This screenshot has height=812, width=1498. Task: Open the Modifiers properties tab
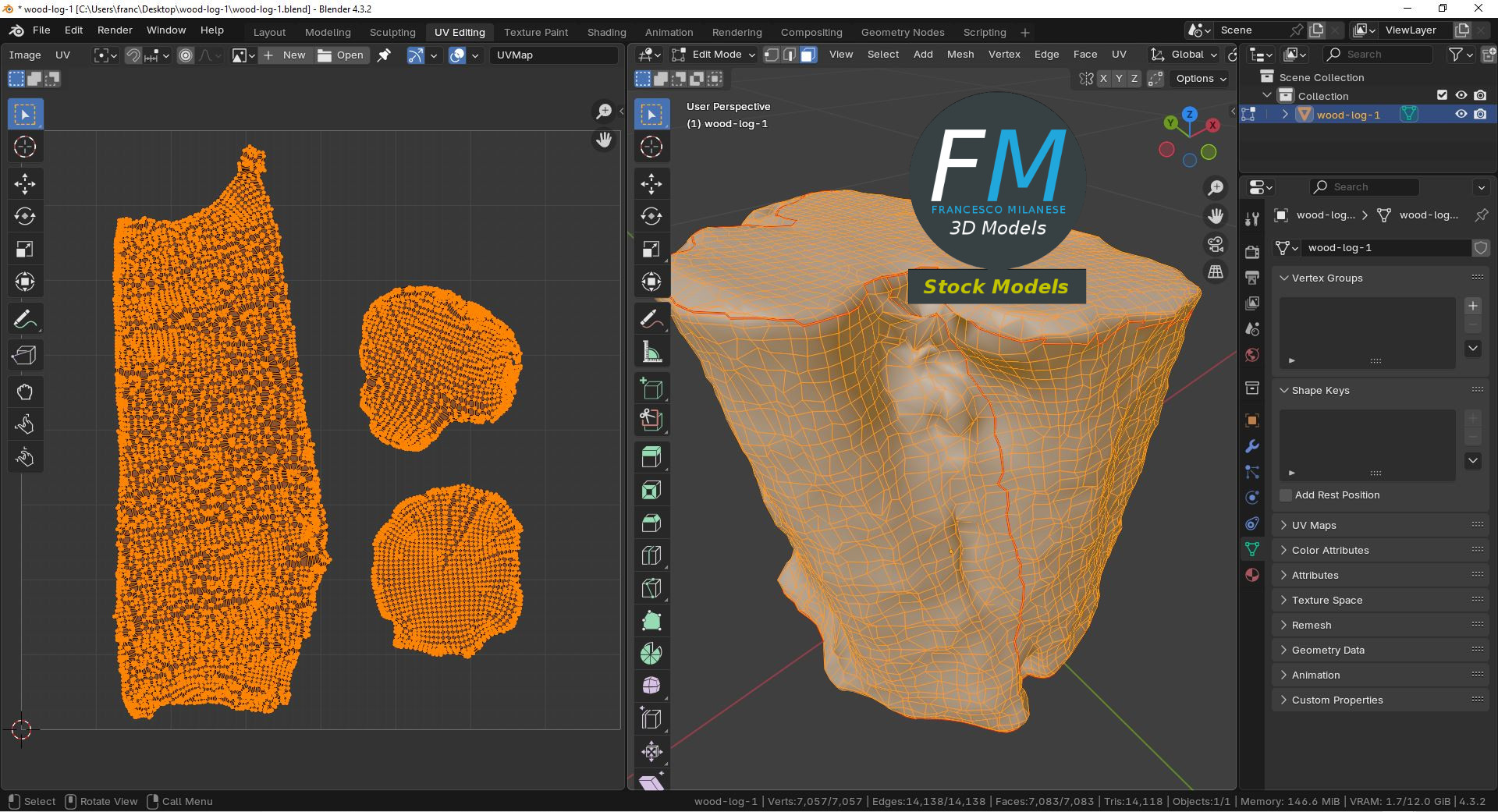pyautogui.click(x=1252, y=446)
